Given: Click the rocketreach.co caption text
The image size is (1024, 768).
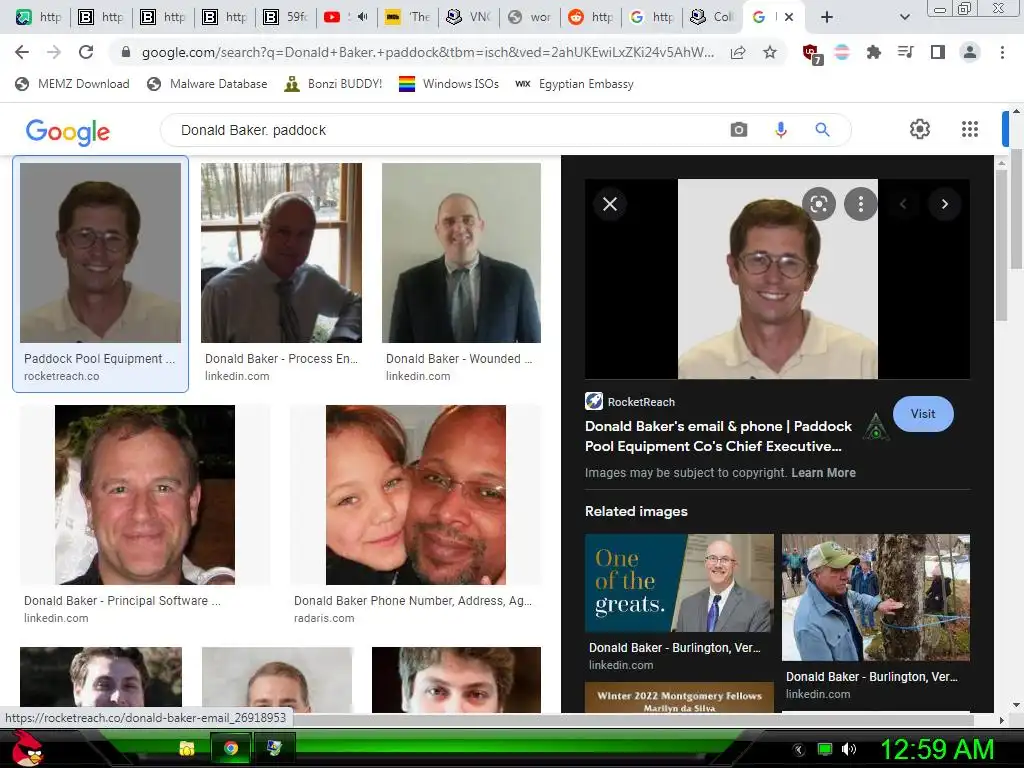Looking at the screenshot, I should click(61, 376).
